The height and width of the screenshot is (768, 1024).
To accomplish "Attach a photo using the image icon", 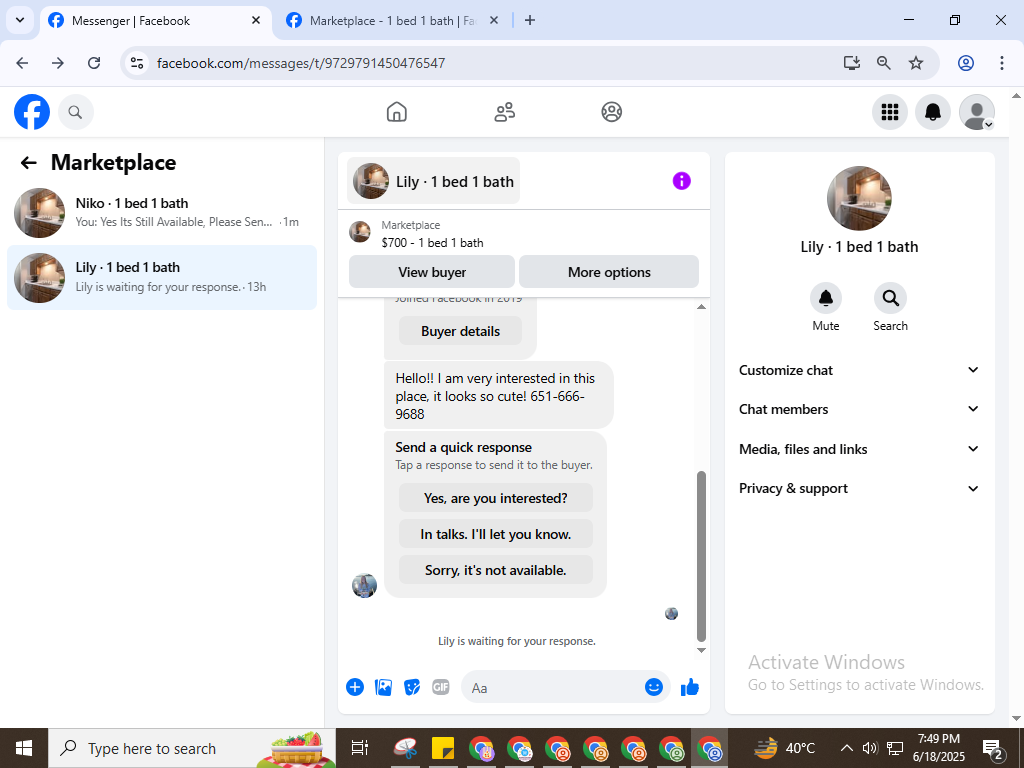I will tap(383, 687).
